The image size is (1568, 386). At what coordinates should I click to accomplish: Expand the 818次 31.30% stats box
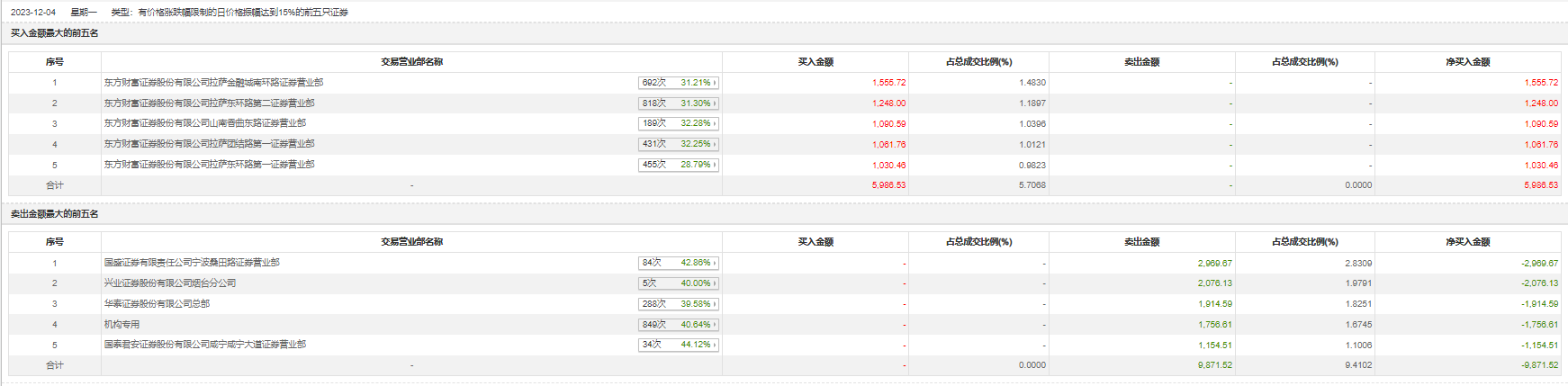click(x=679, y=103)
